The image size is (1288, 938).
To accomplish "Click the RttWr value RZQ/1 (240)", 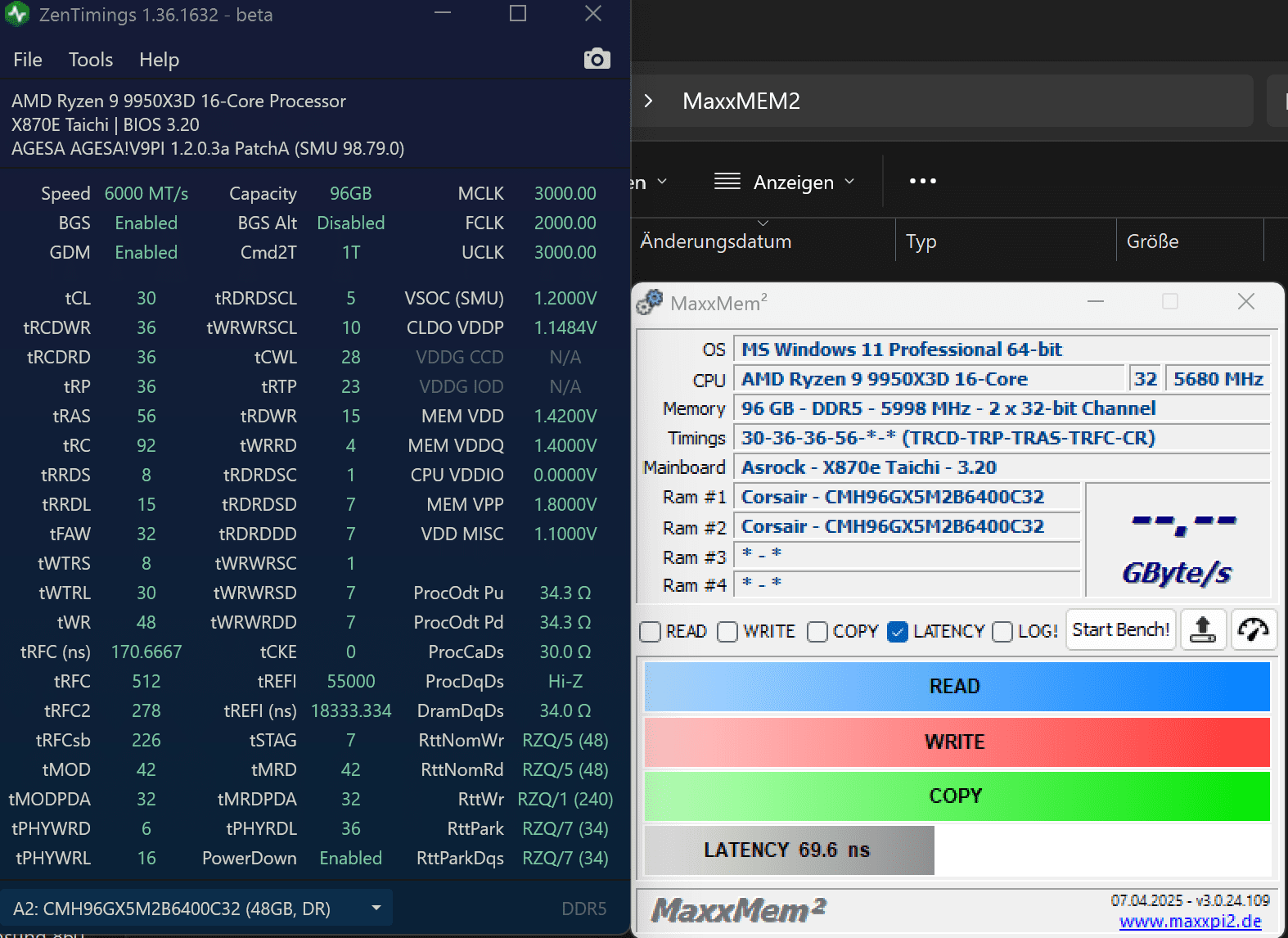I will 565,799.
